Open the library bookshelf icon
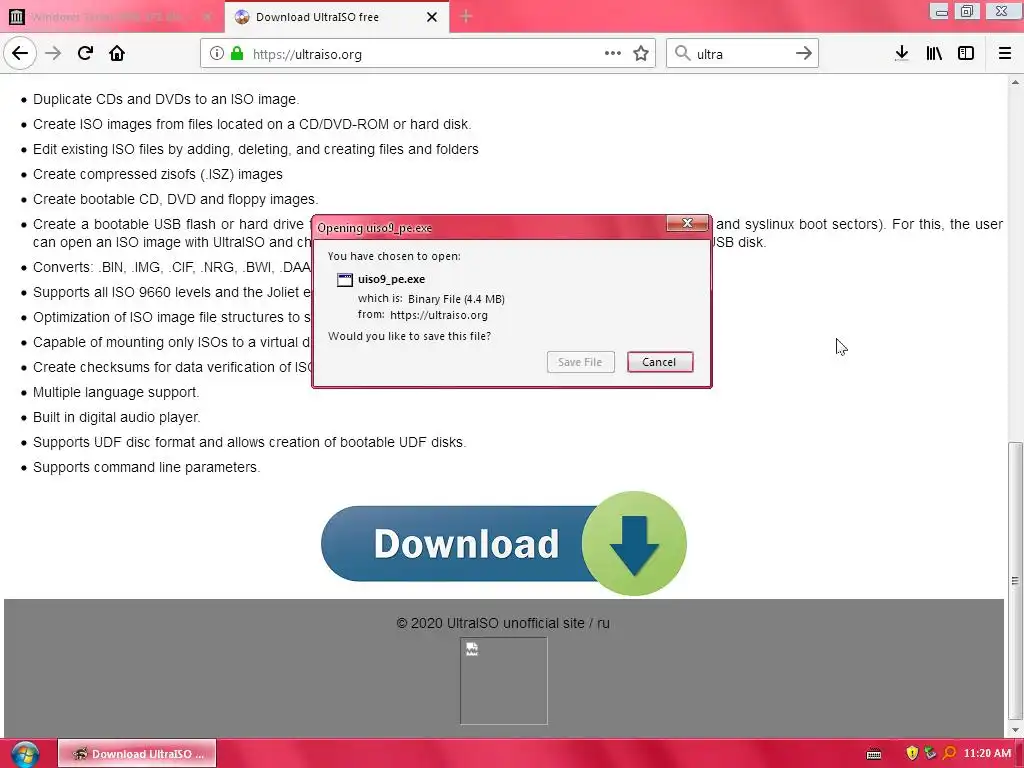 coord(934,54)
